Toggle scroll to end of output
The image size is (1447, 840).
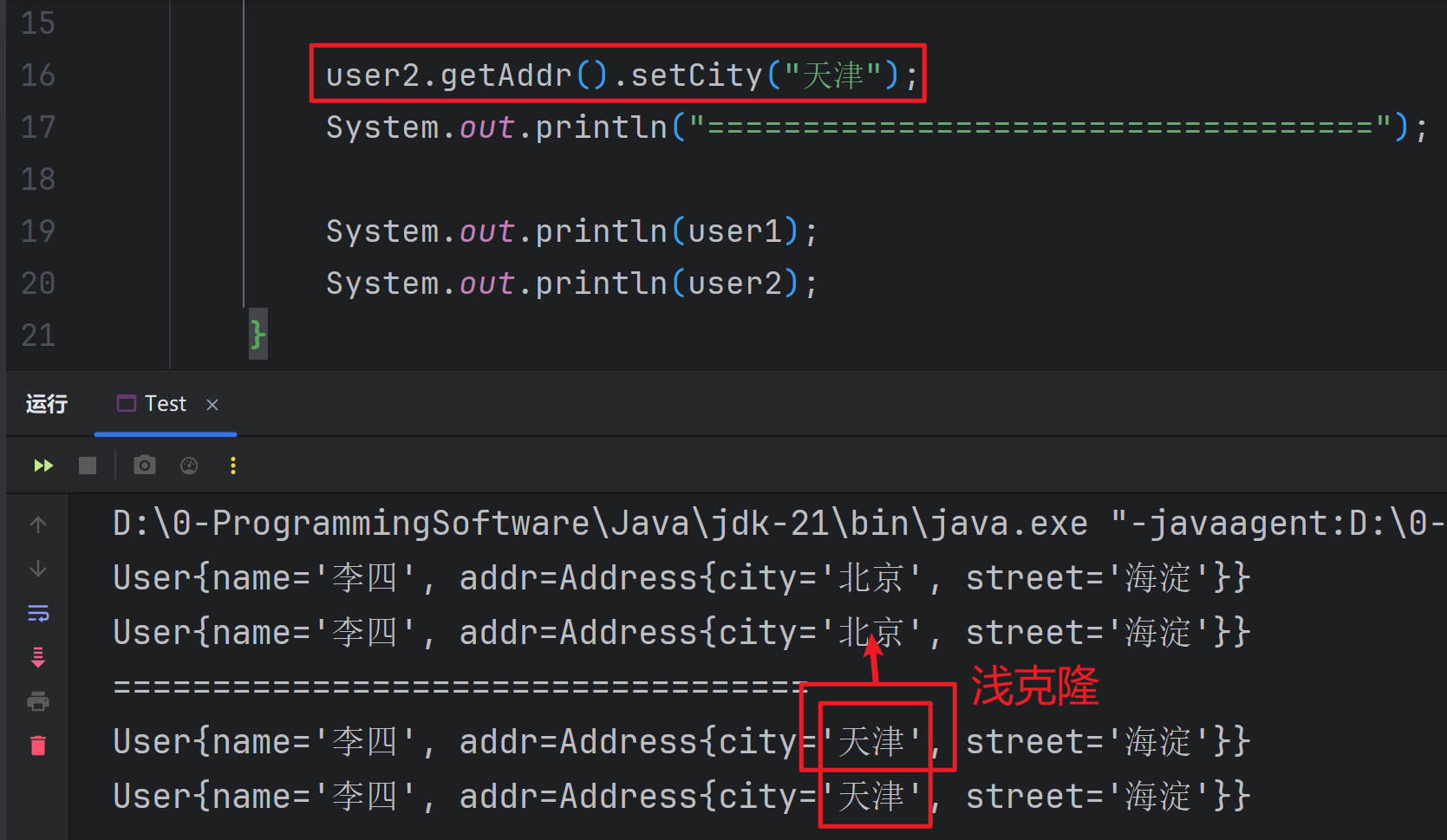coord(38,657)
